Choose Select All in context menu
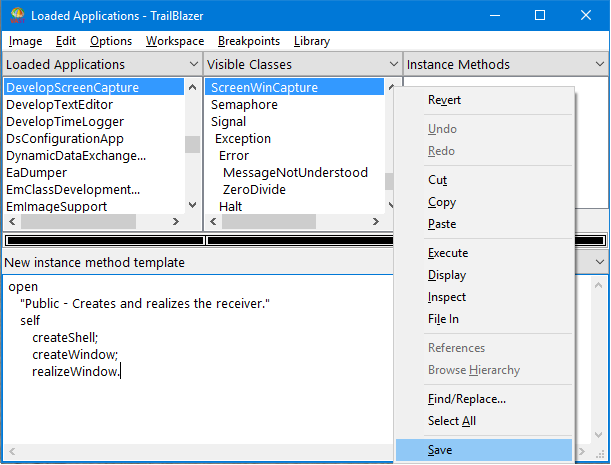Viewport: 611px width, 465px height. coord(451,421)
